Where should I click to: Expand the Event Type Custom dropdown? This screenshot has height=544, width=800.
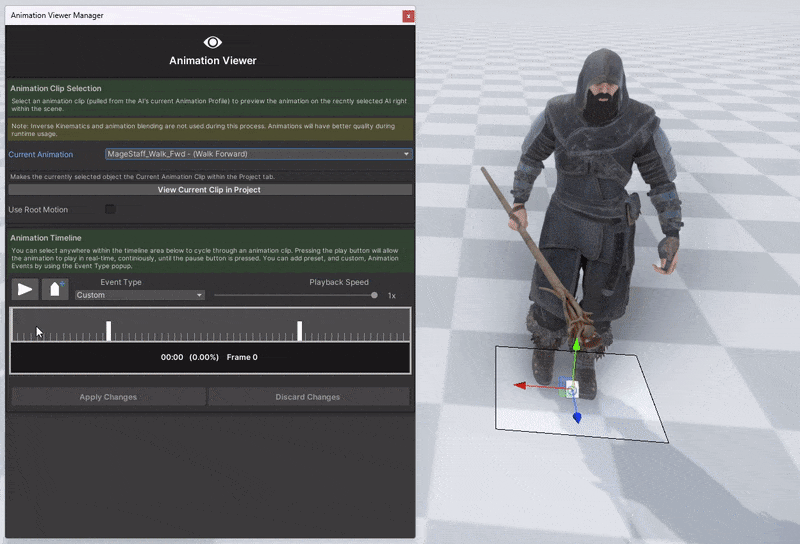coord(140,295)
